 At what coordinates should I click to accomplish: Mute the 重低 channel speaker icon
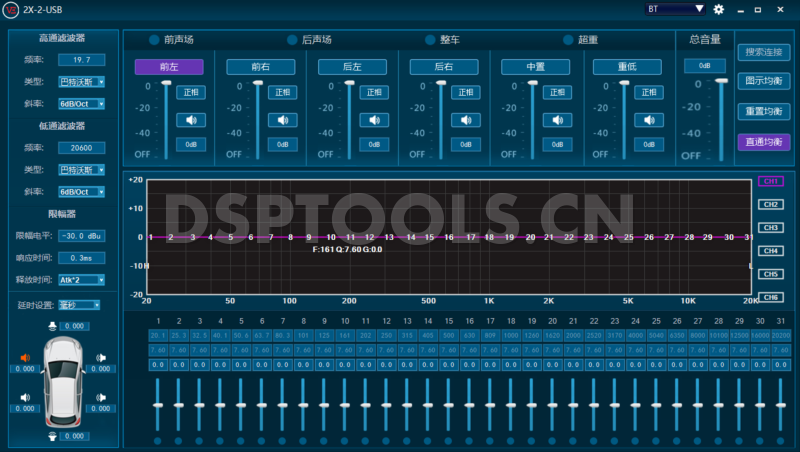coord(649,120)
